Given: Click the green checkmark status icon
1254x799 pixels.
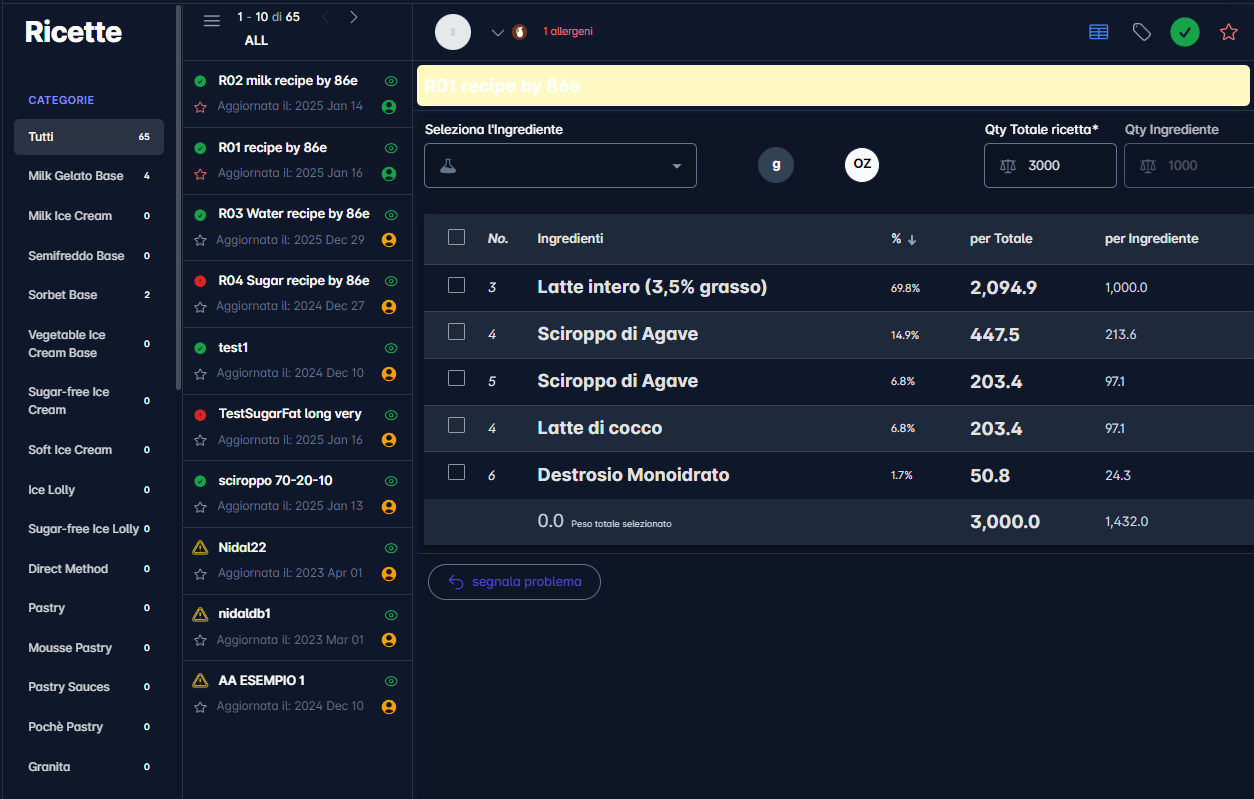Looking at the screenshot, I should pyautogui.click(x=1185, y=32).
